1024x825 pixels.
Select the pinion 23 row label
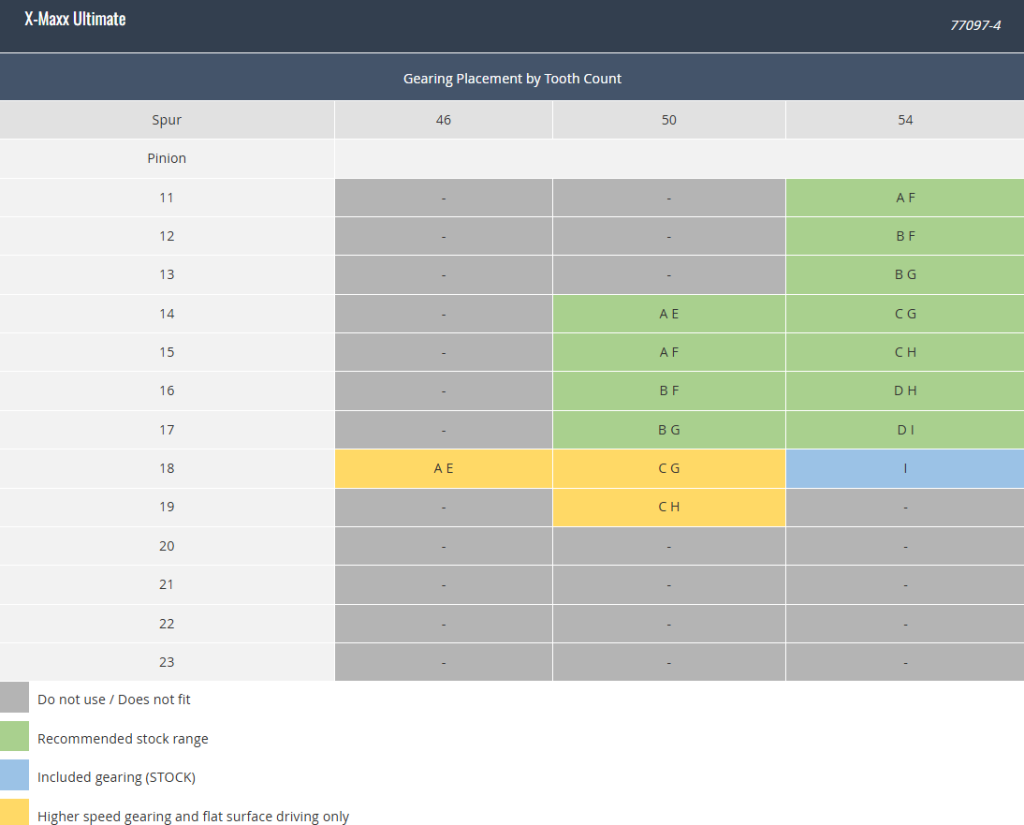167,662
